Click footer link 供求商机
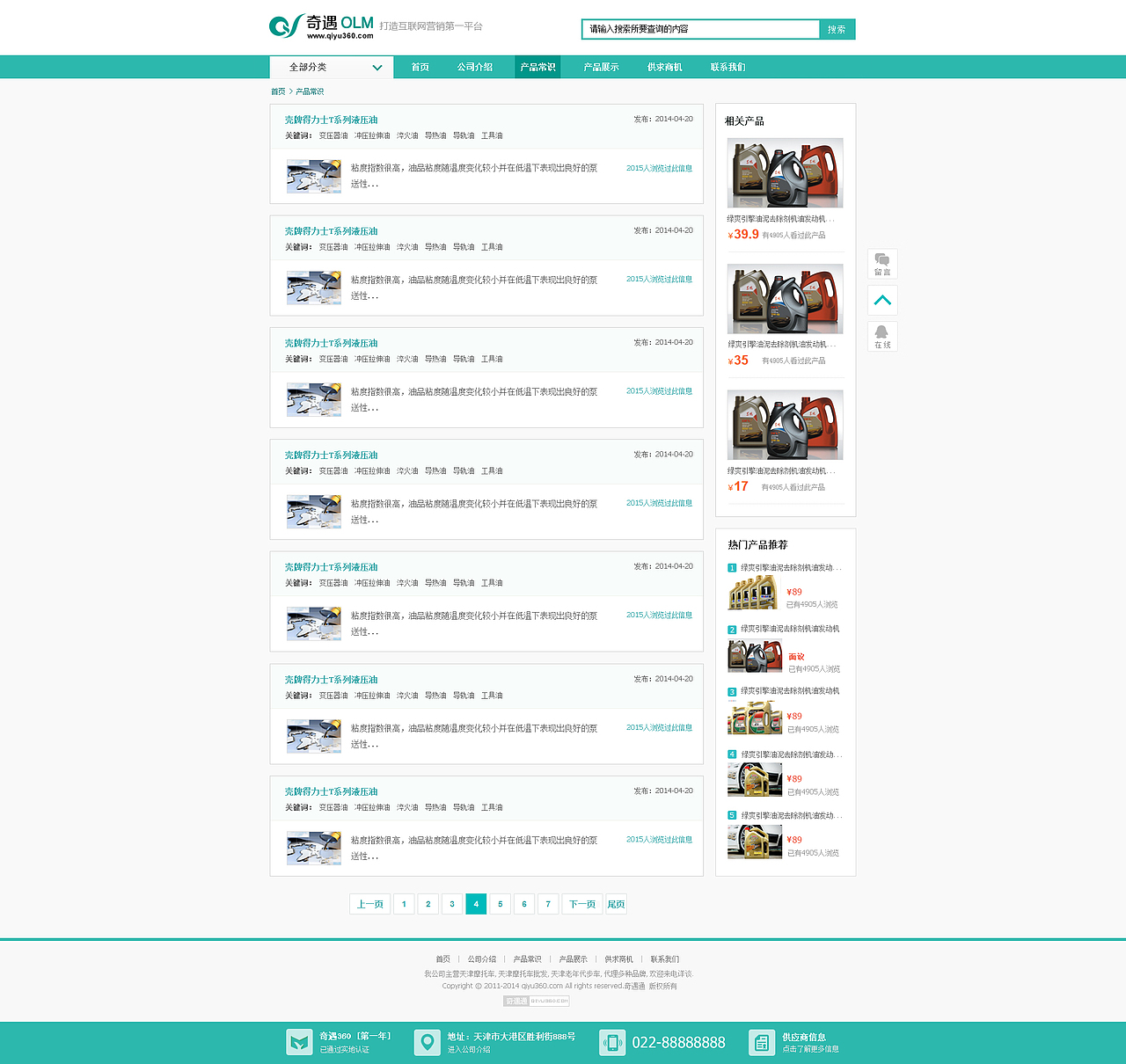 point(619,959)
